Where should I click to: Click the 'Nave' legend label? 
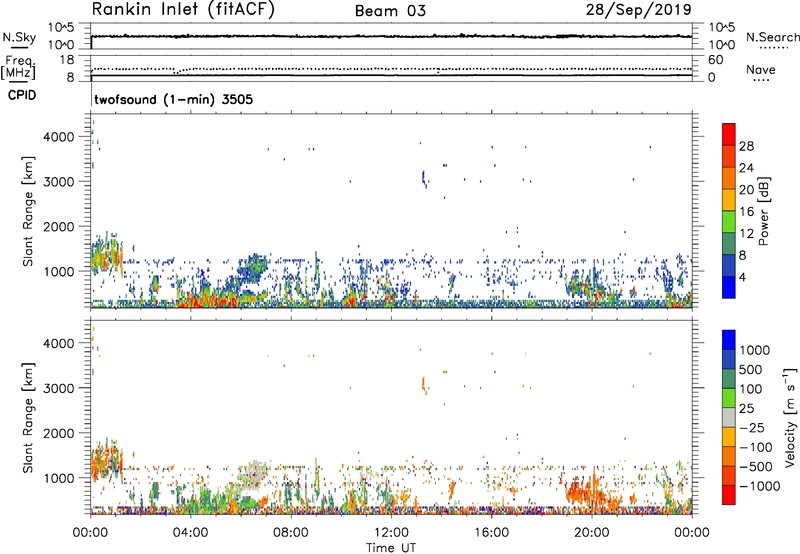point(761,69)
